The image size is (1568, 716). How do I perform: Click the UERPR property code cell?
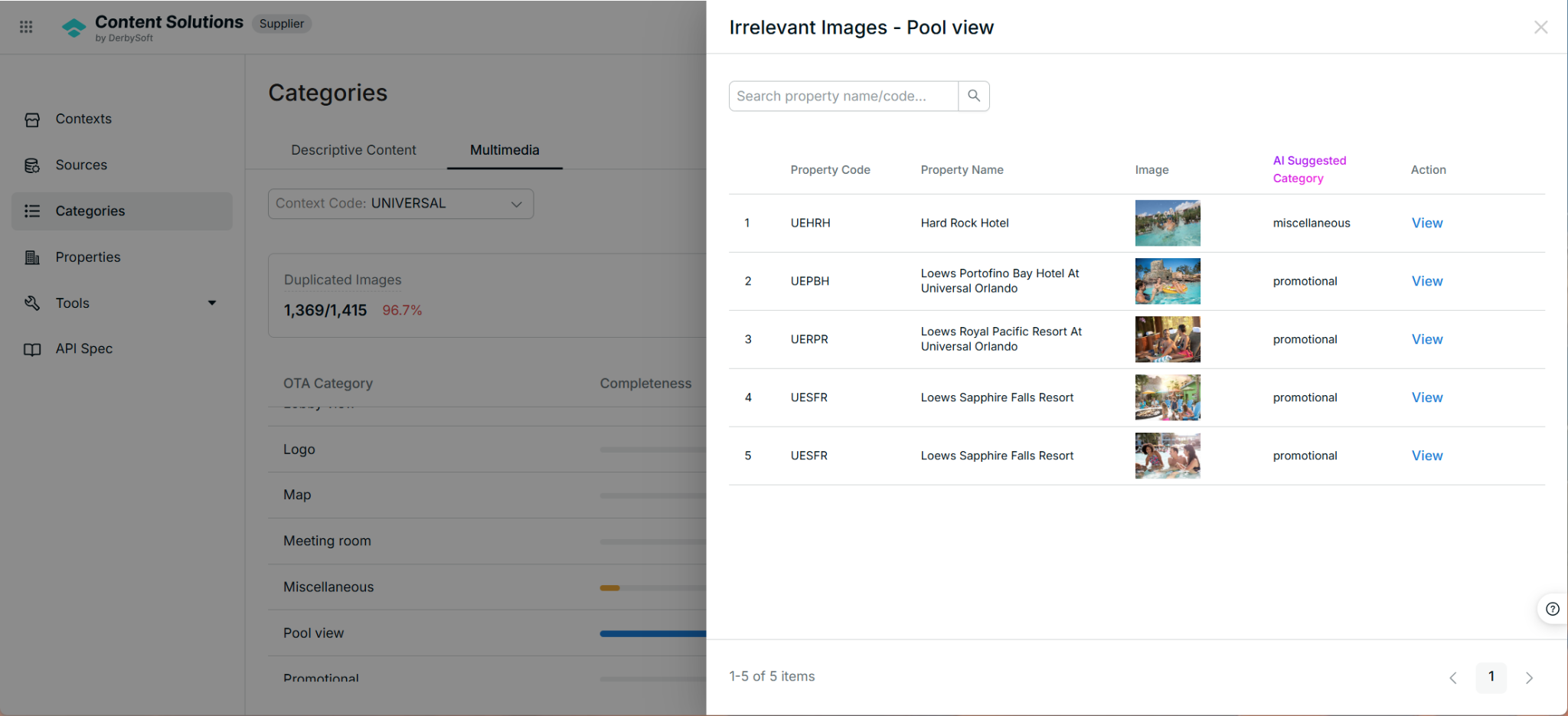click(x=809, y=339)
